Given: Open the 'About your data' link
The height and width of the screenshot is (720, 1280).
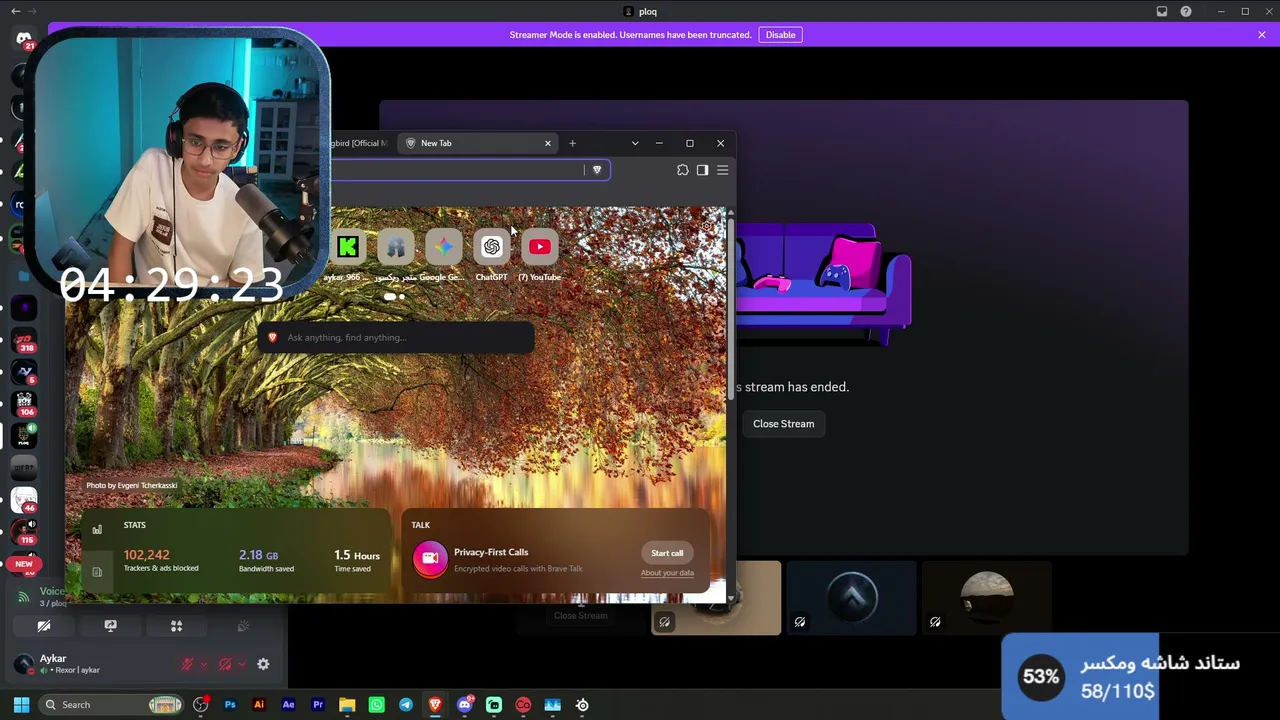Looking at the screenshot, I should pyautogui.click(x=667, y=573).
